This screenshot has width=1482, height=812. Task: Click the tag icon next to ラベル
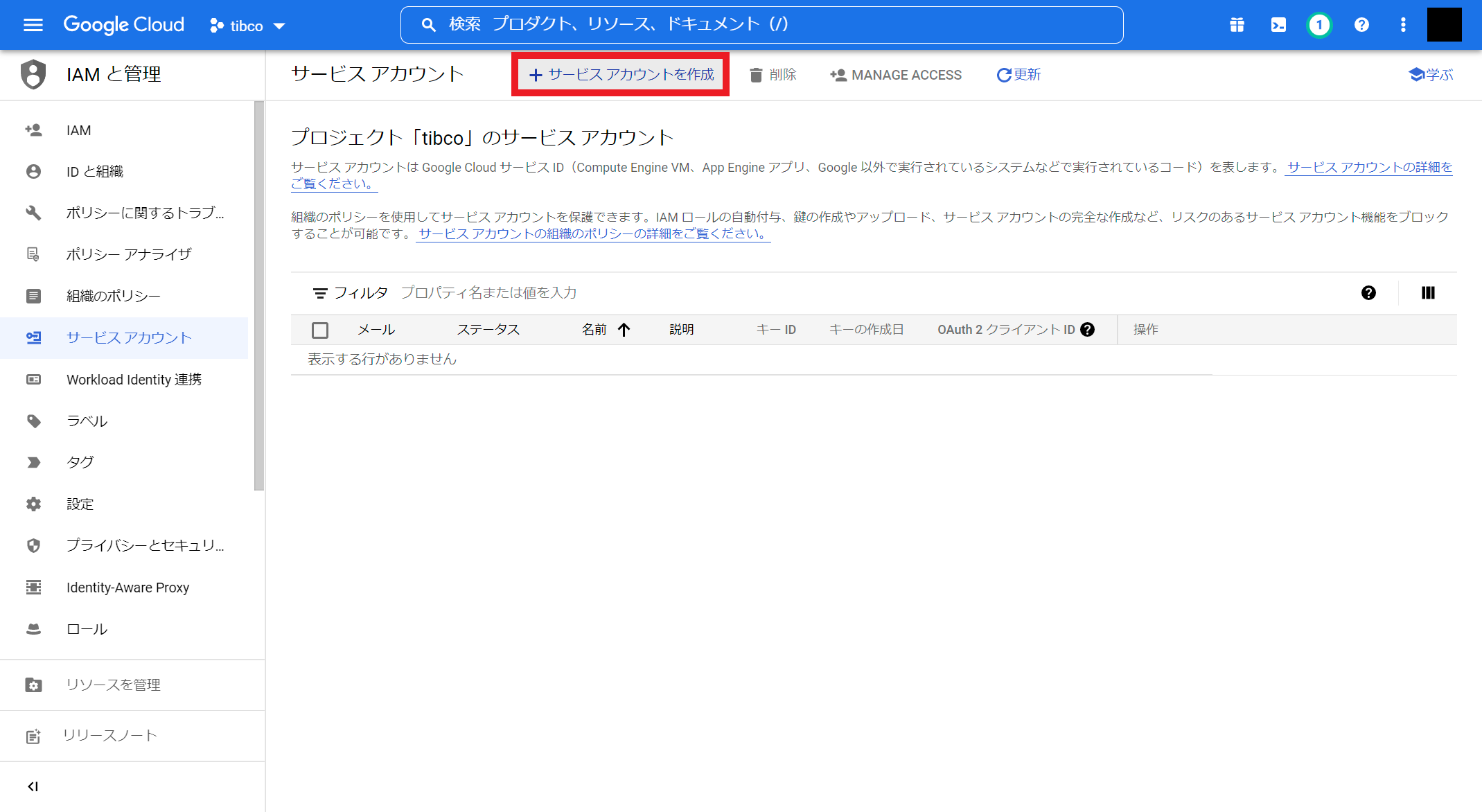pos(33,421)
